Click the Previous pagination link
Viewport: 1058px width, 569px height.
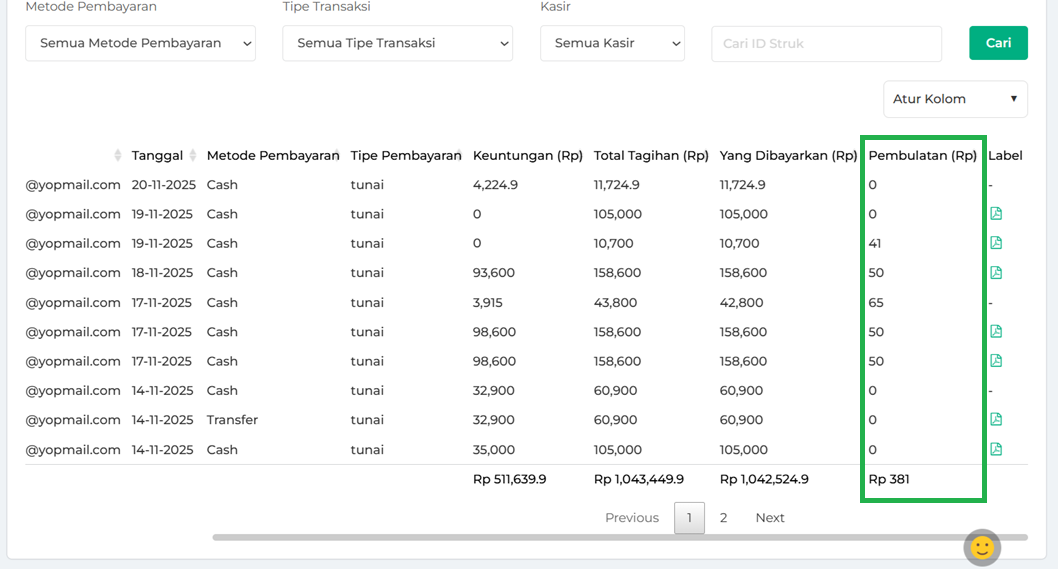click(x=631, y=518)
